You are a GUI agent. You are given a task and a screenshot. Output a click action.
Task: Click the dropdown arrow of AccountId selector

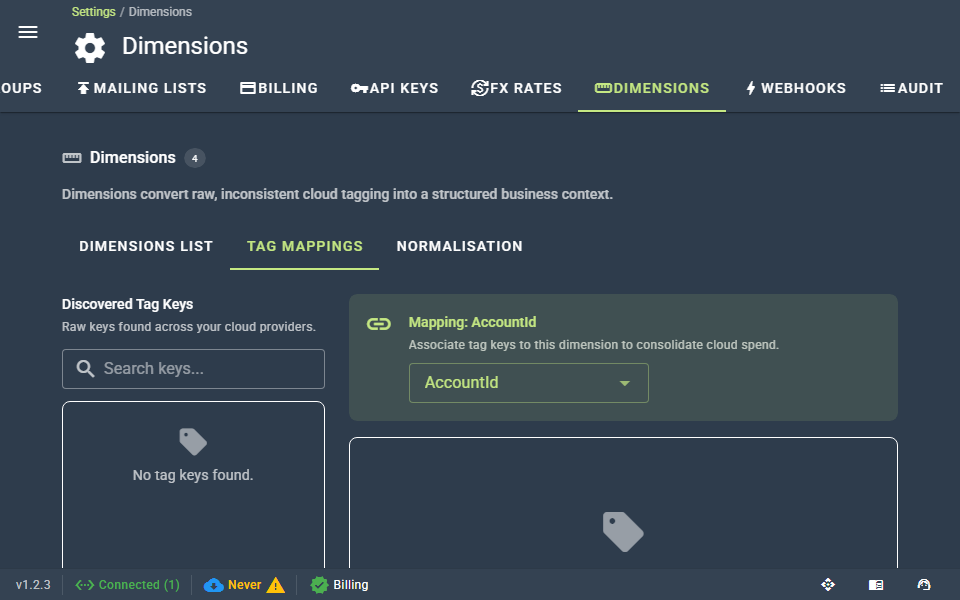click(x=624, y=383)
